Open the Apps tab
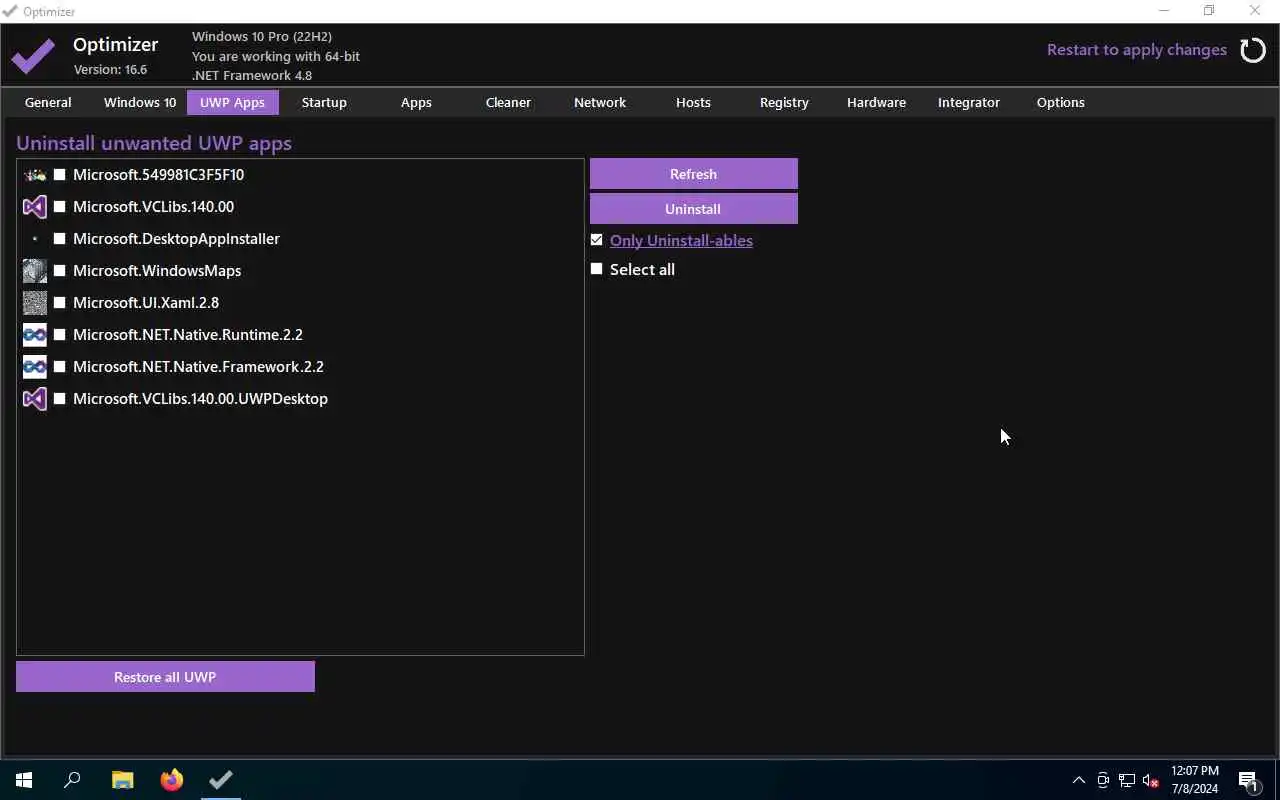This screenshot has height=800, width=1280. point(416,102)
